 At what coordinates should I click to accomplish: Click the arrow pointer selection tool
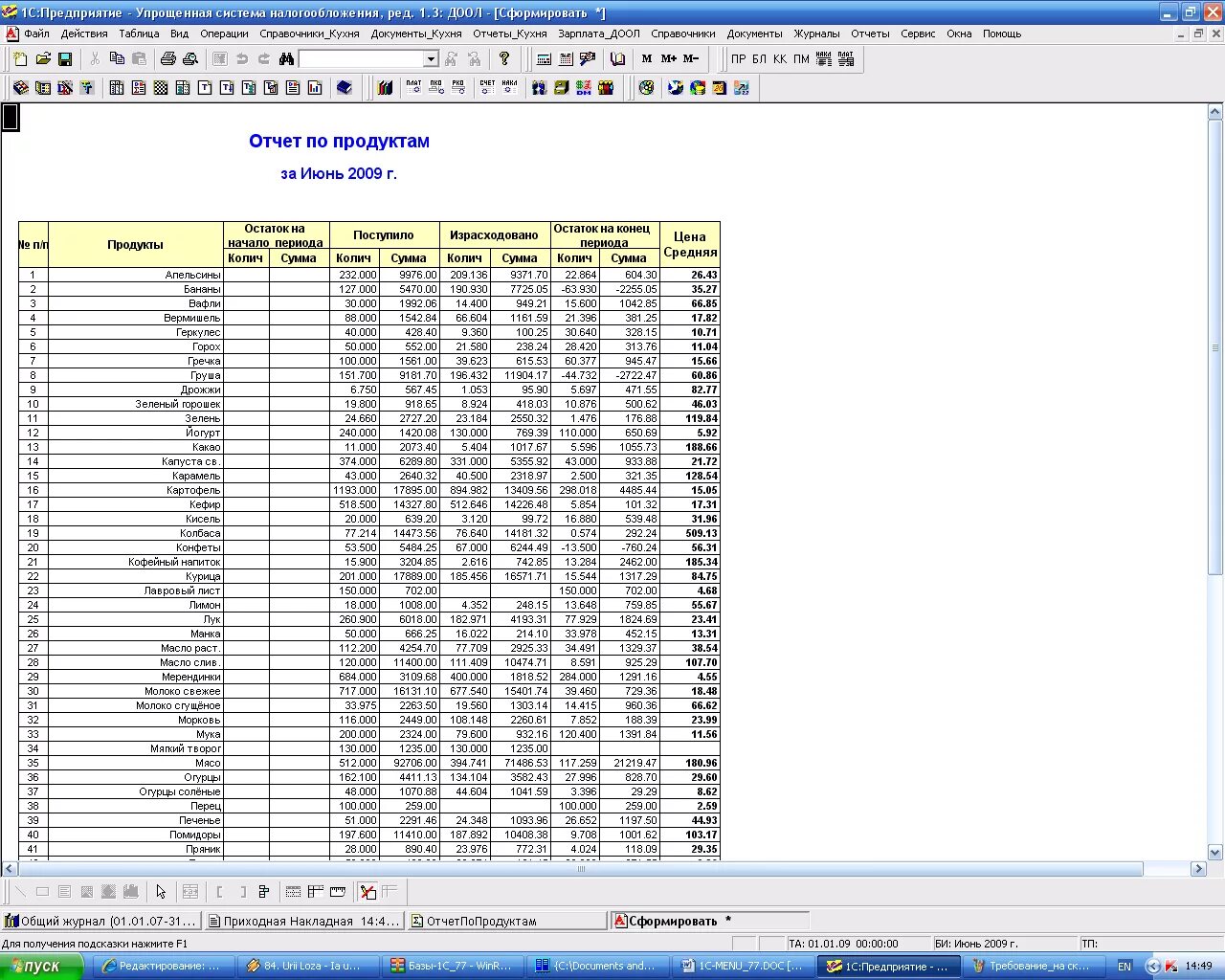161,892
